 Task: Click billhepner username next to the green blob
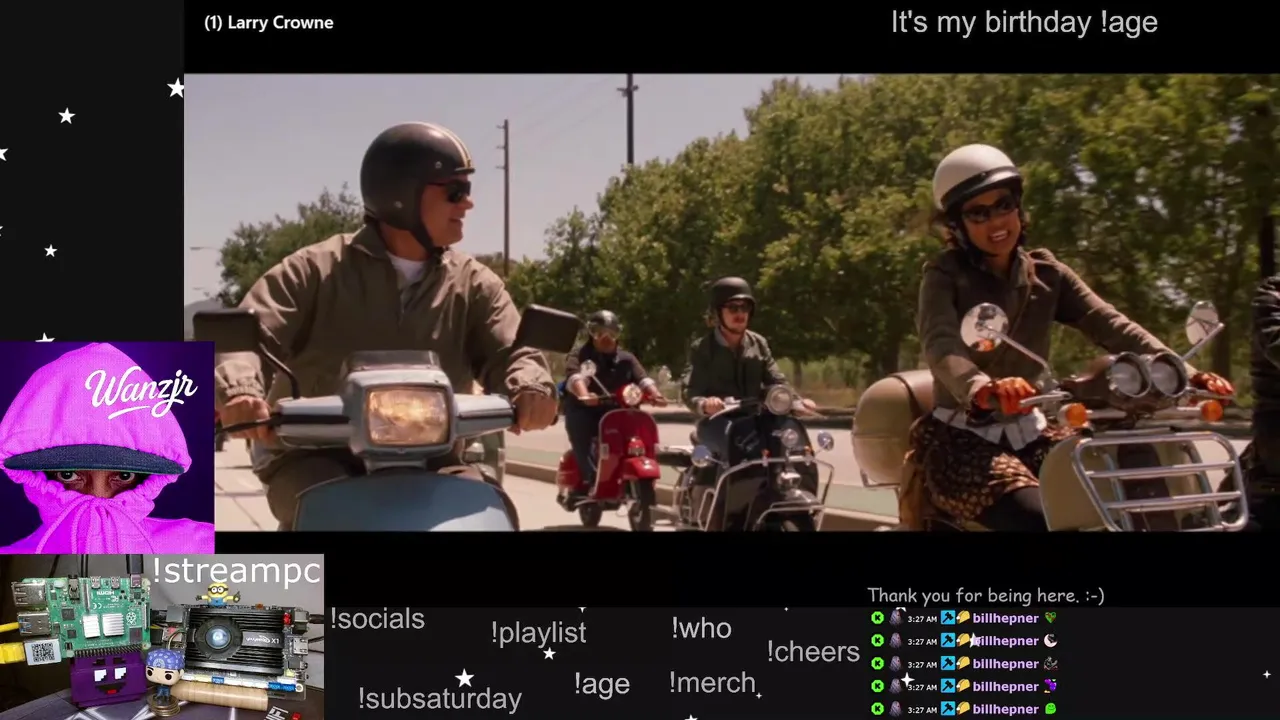1005,709
